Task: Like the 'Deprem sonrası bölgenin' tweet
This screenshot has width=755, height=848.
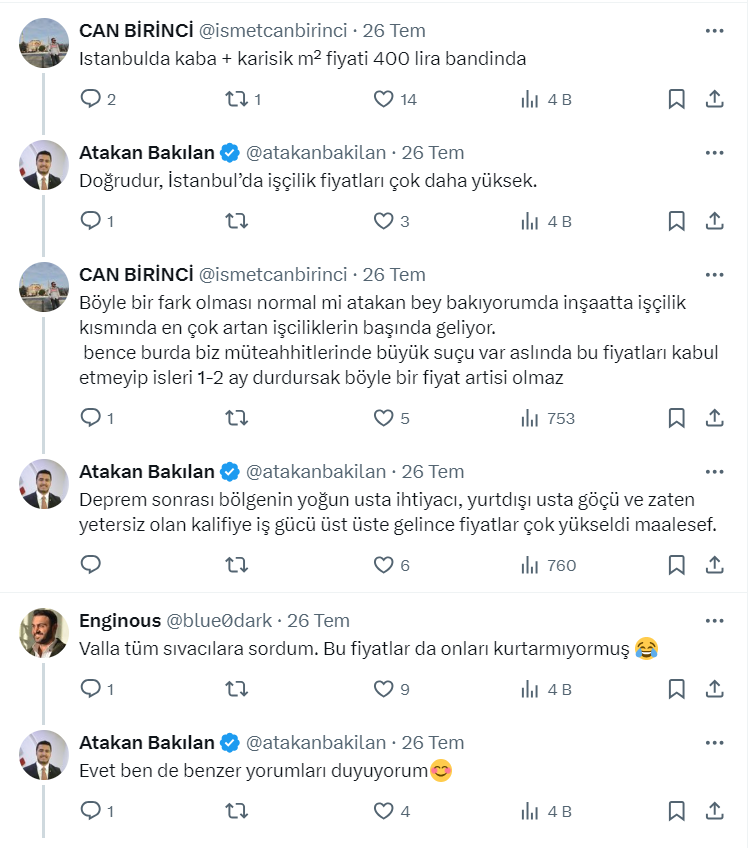Action: [384, 565]
